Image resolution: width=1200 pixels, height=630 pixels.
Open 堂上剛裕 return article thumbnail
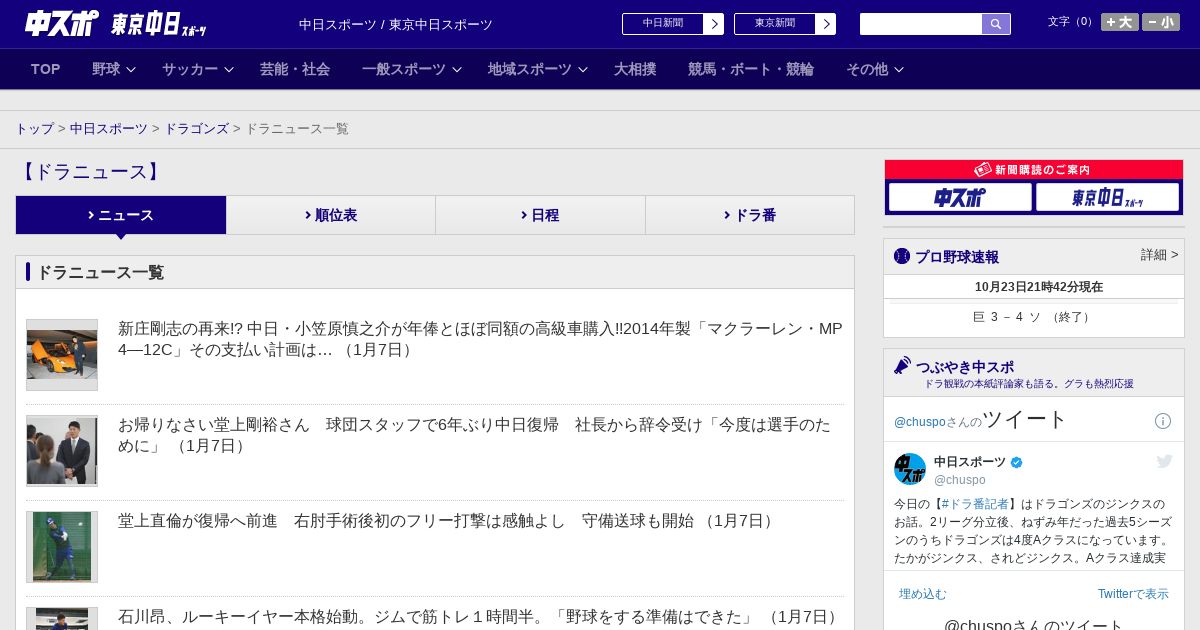click(62, 451)
